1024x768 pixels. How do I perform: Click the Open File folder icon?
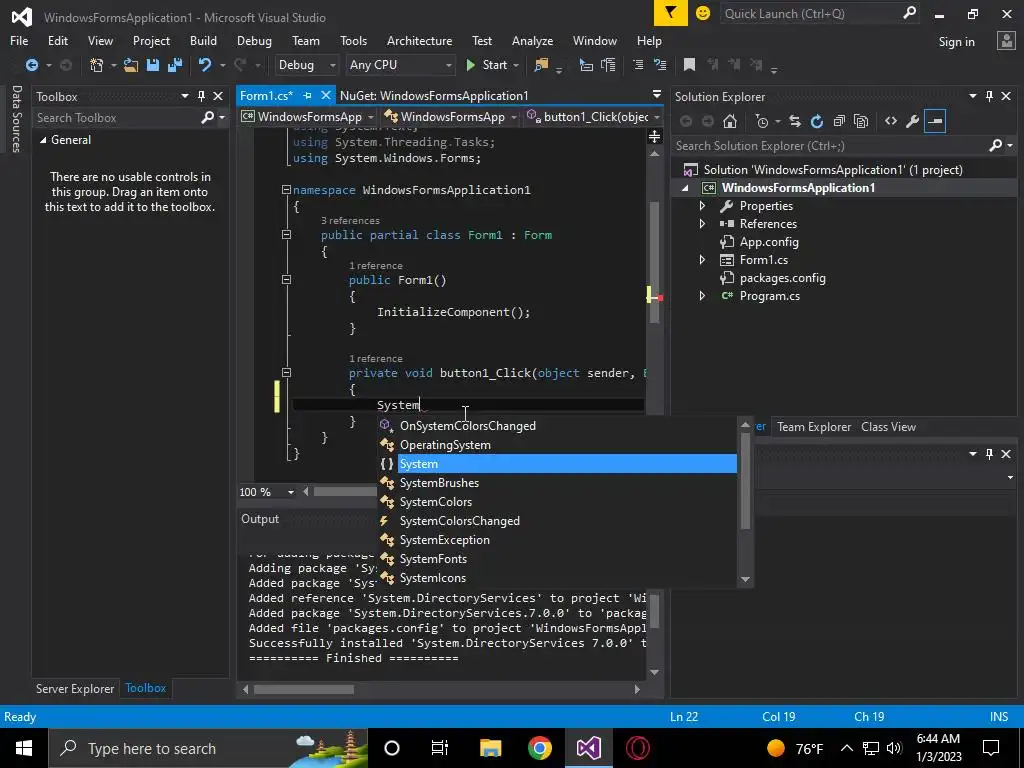coord(131,65)
